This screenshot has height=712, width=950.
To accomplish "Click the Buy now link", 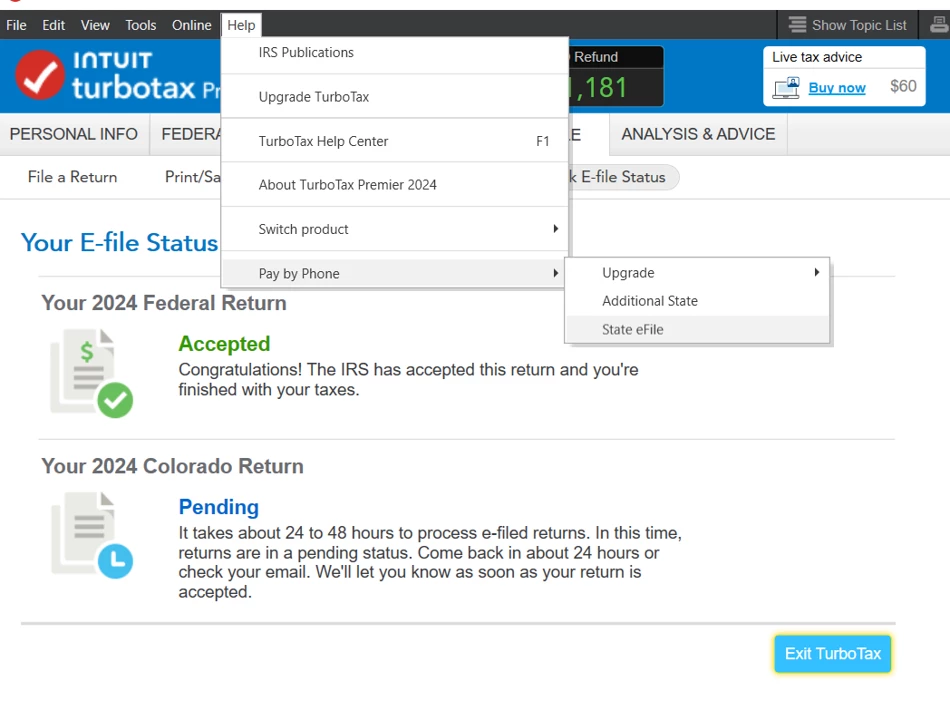I will tap(837, 88).
